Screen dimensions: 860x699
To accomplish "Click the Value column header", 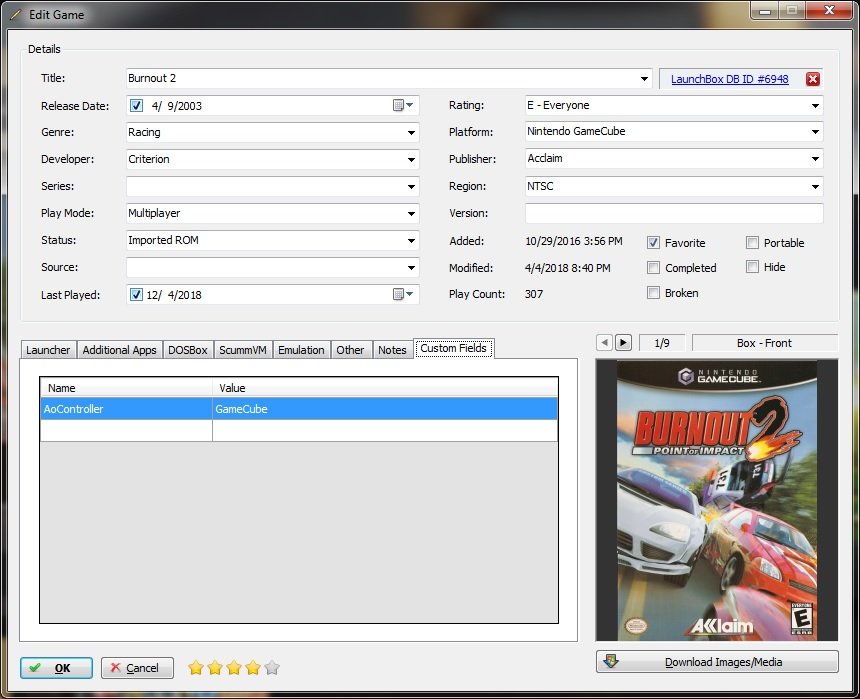I will click(x=385, y=388).
